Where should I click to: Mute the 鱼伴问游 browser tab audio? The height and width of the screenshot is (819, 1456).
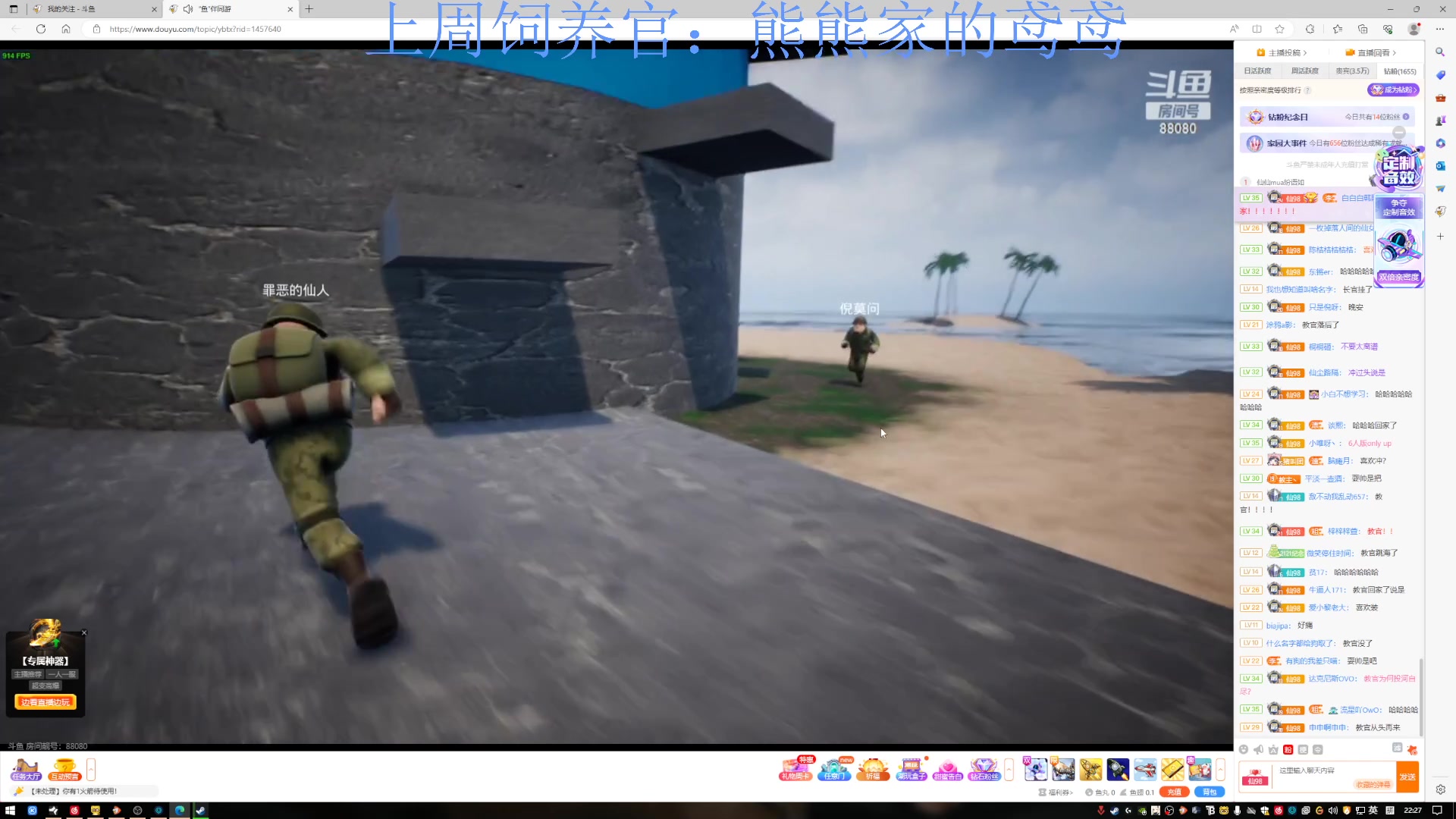[x=188, y=9]
